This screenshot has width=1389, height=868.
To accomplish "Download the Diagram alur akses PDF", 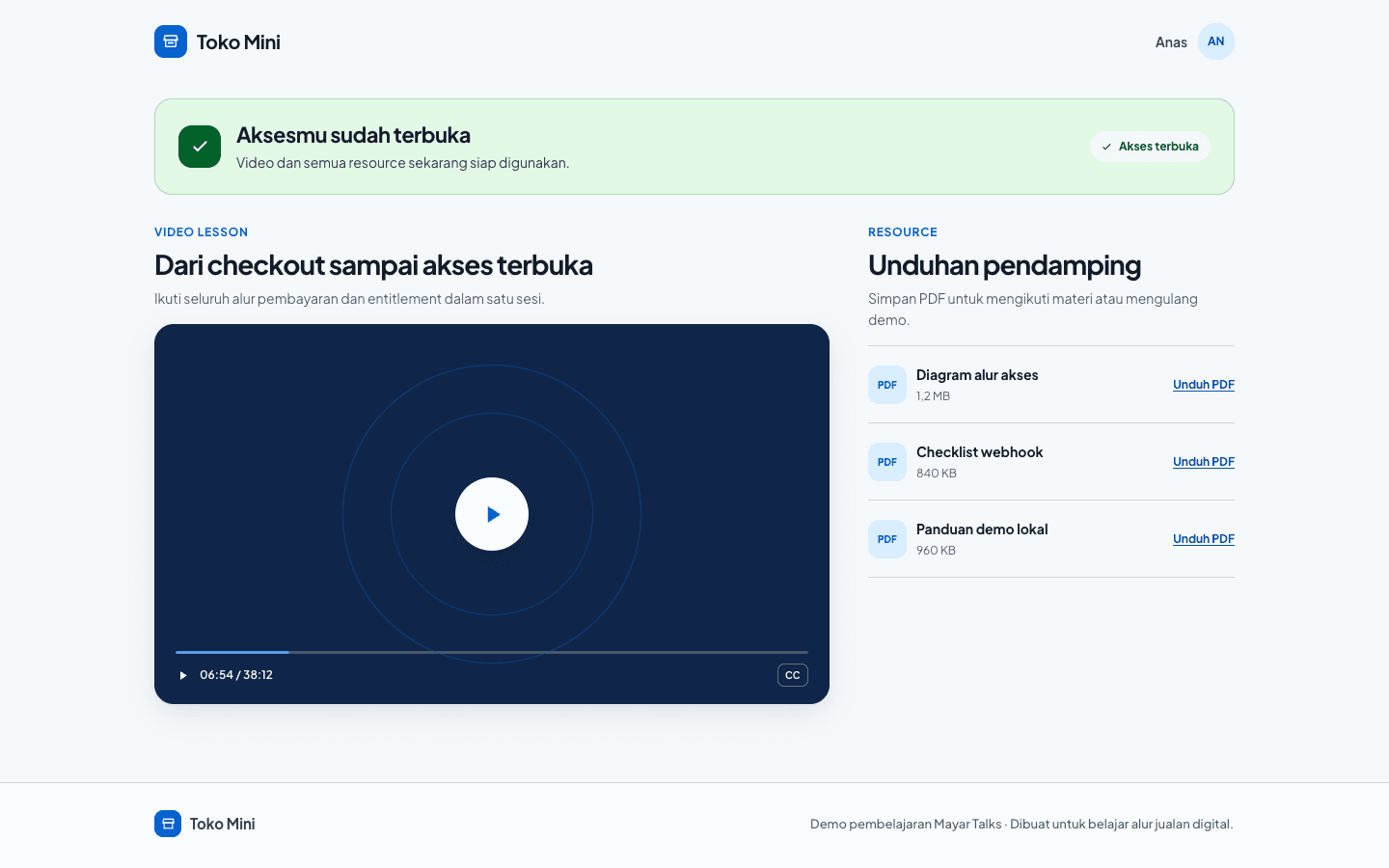I will click(1204, 385).
